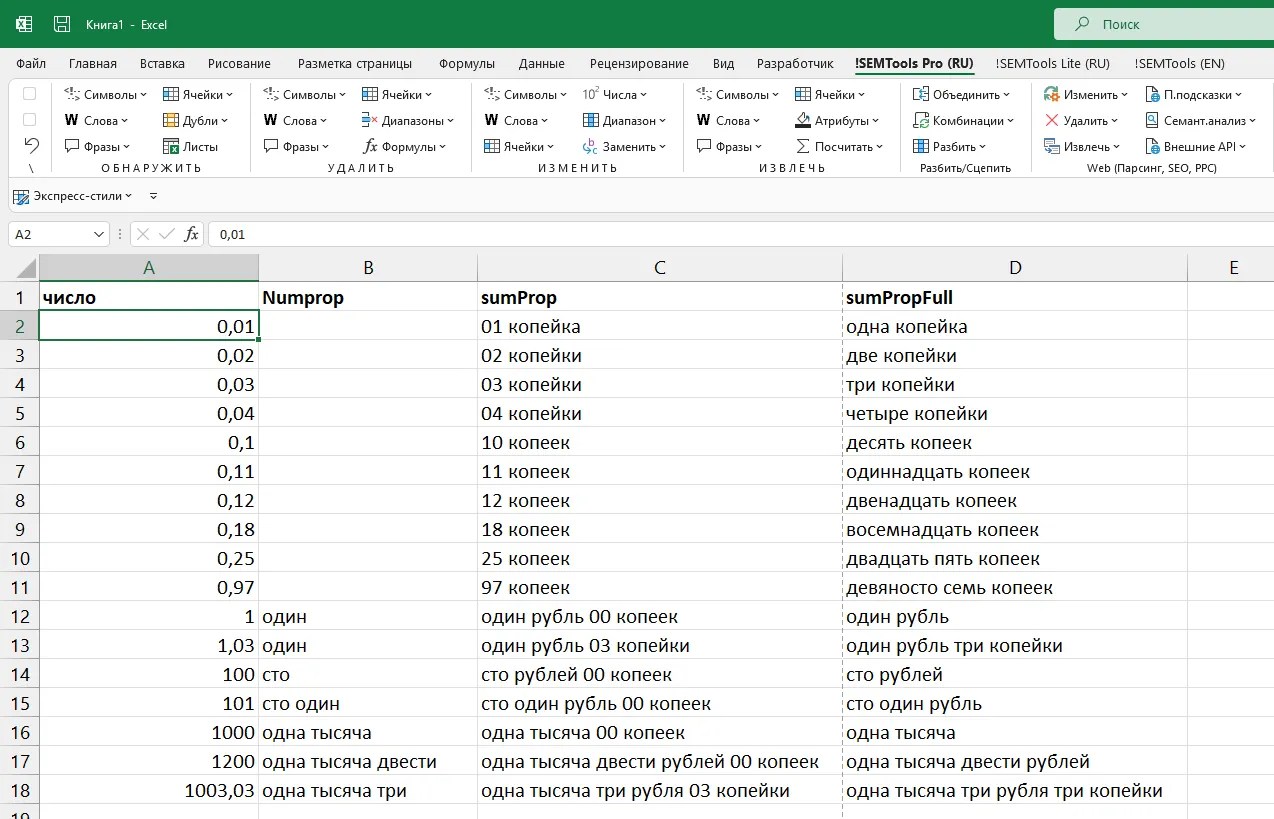Viewport: 1274px width, 819px height.
Task: Tick the first checkbox at ribbon left
Action: (x=30, y=94)
